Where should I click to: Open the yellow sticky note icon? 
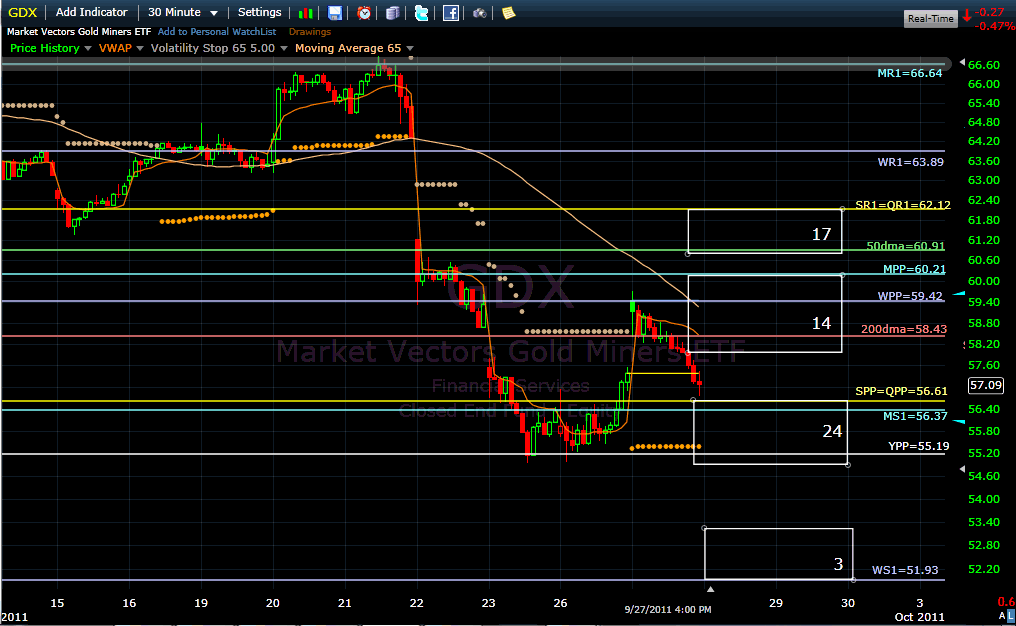(x=509, y=13)
